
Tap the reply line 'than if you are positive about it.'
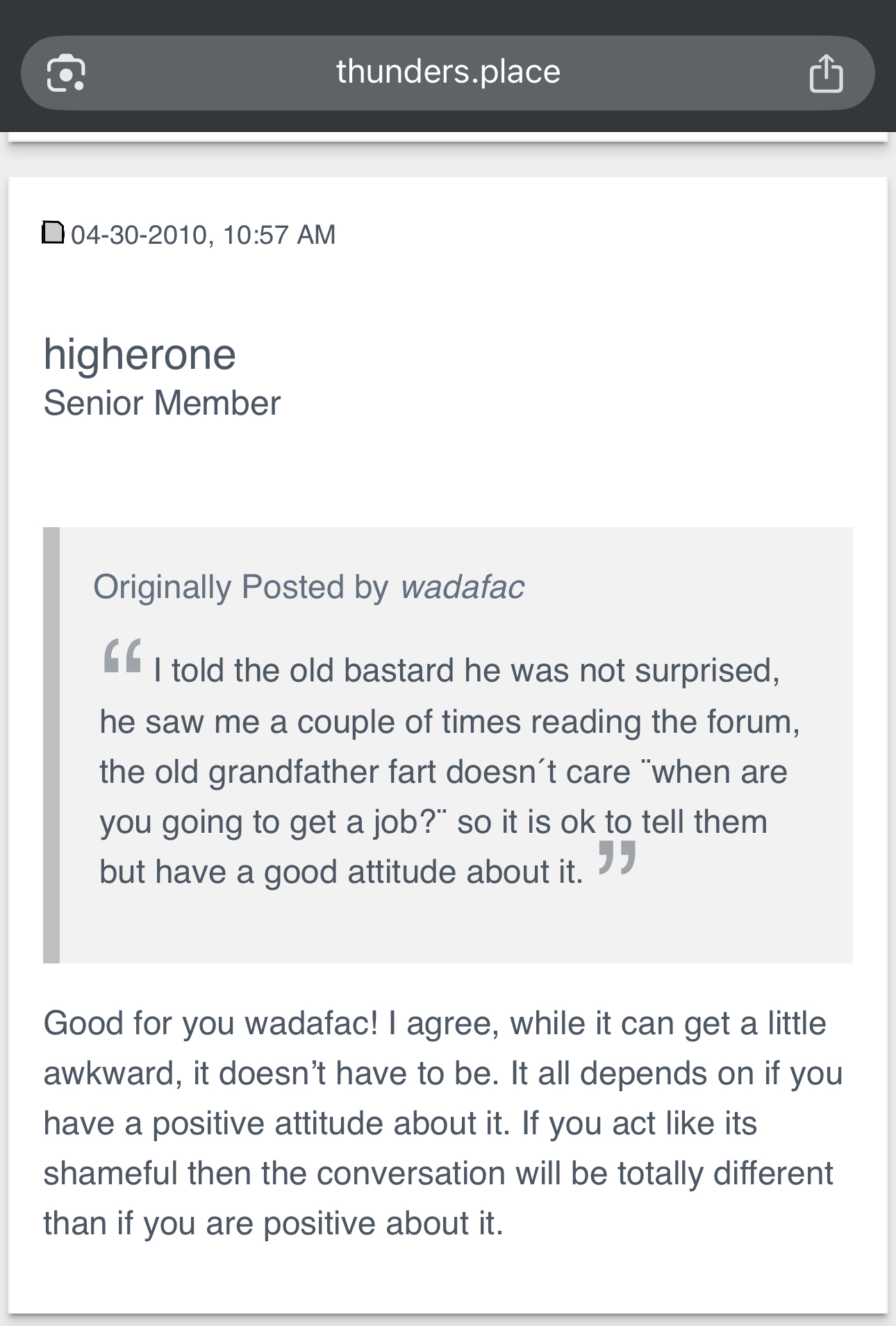pyautogui.click(x=273, y=1223)
